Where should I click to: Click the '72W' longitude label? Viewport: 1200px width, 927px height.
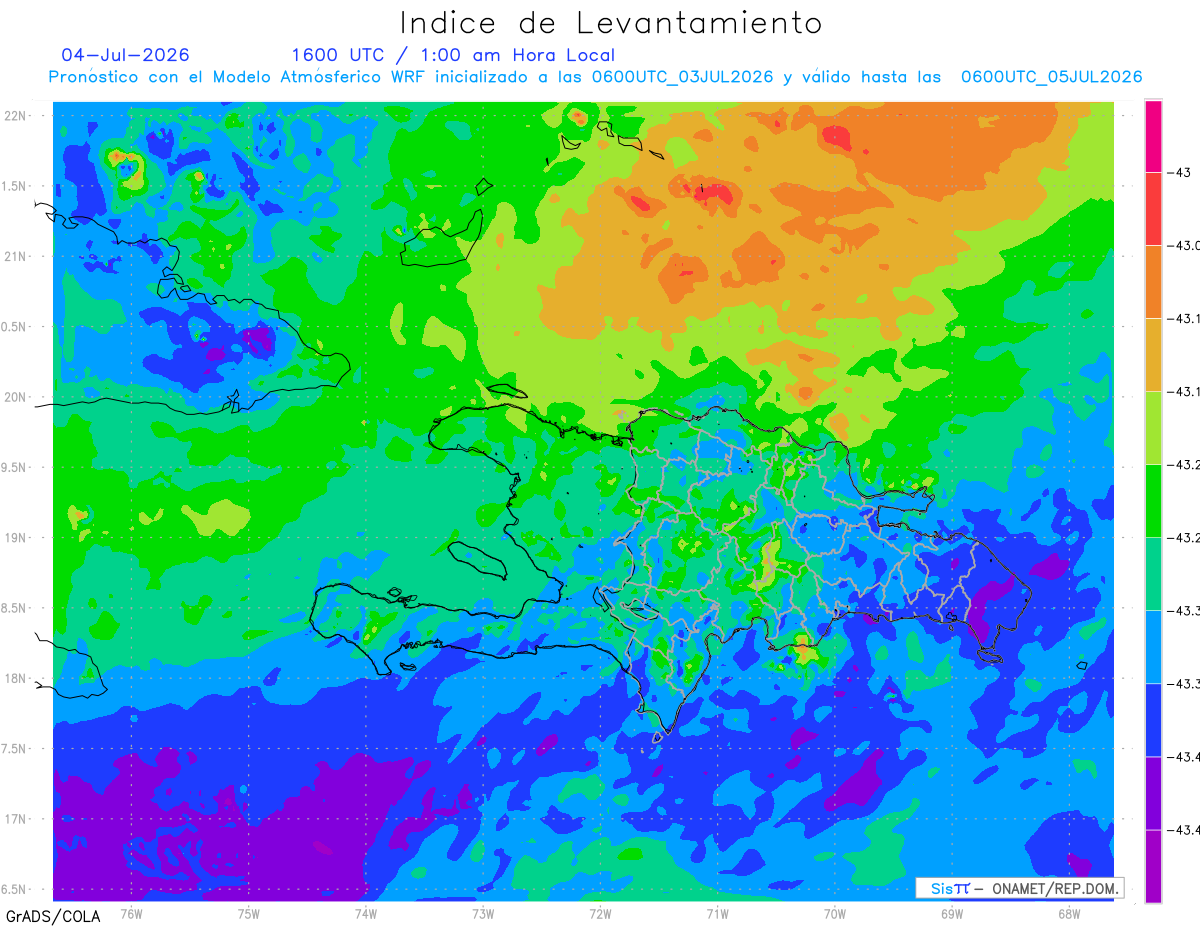(x=600, y=913)
